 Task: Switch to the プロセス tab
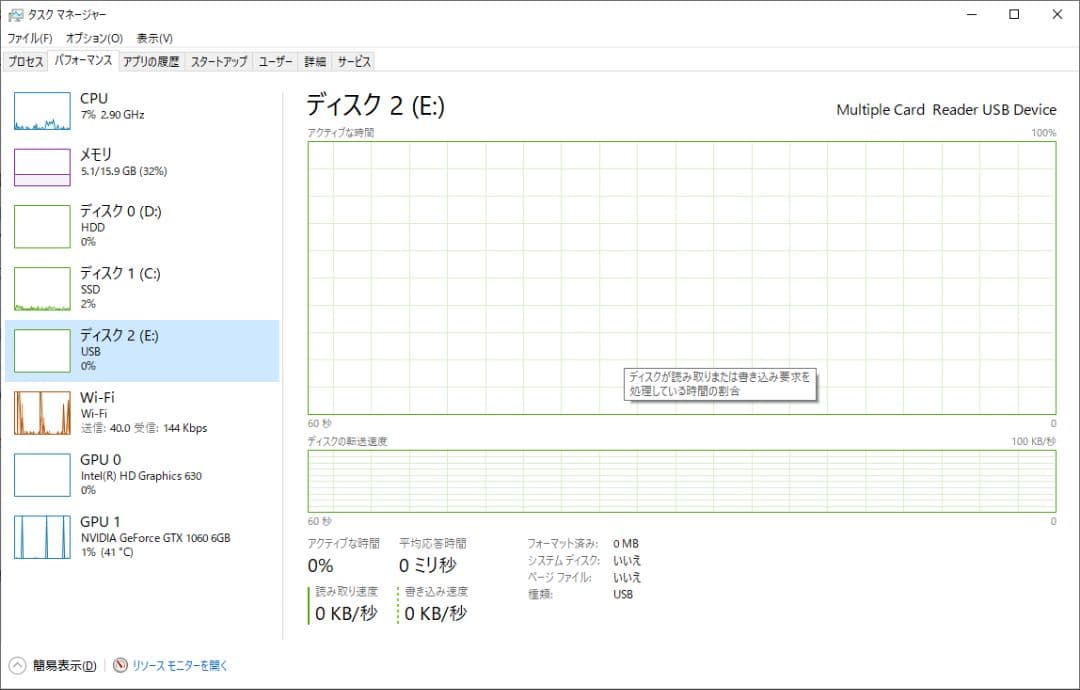point(26,61)
